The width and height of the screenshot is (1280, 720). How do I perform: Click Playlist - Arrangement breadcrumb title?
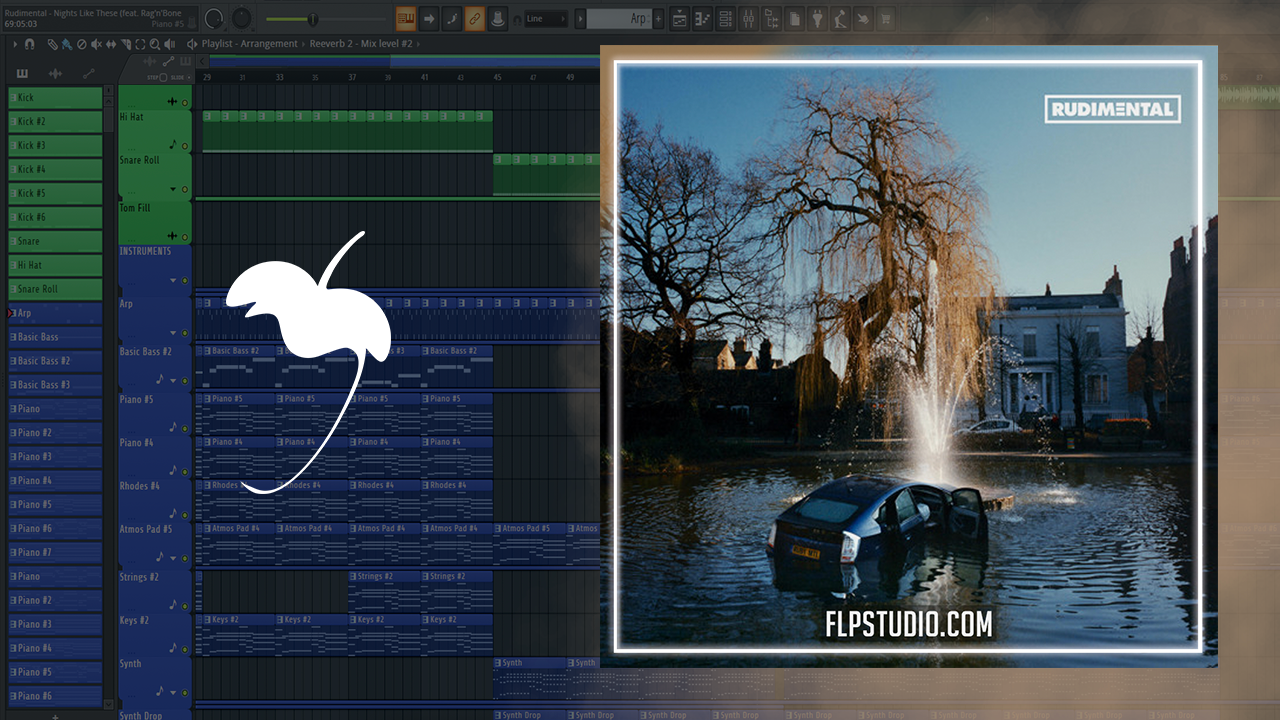coord(250,44)
